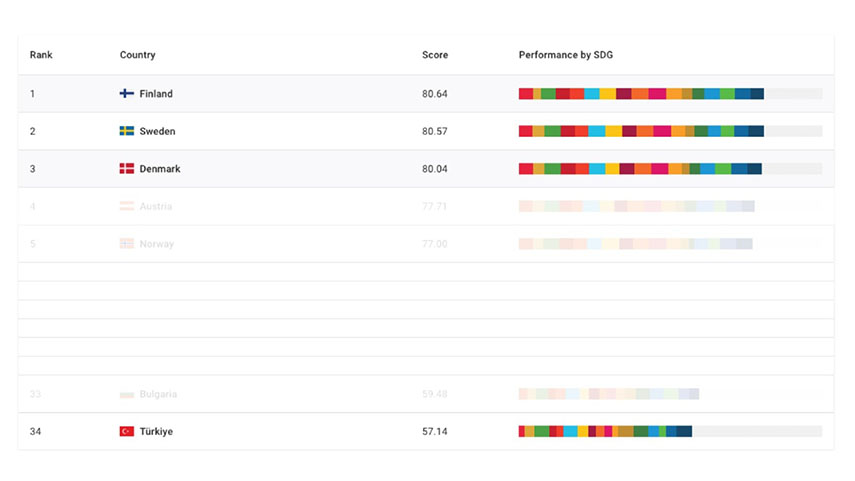Open the Denmark country link
The image size is (855, 481).
160,169
